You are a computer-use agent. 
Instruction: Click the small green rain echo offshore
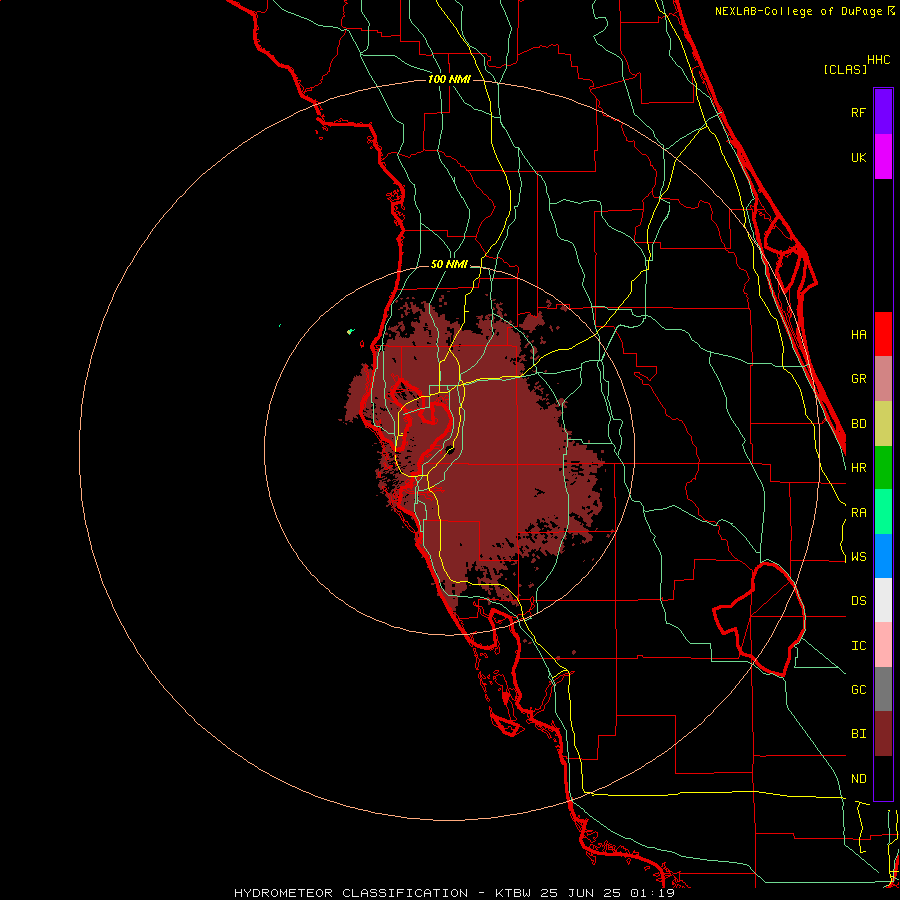(x=351, y=331)
